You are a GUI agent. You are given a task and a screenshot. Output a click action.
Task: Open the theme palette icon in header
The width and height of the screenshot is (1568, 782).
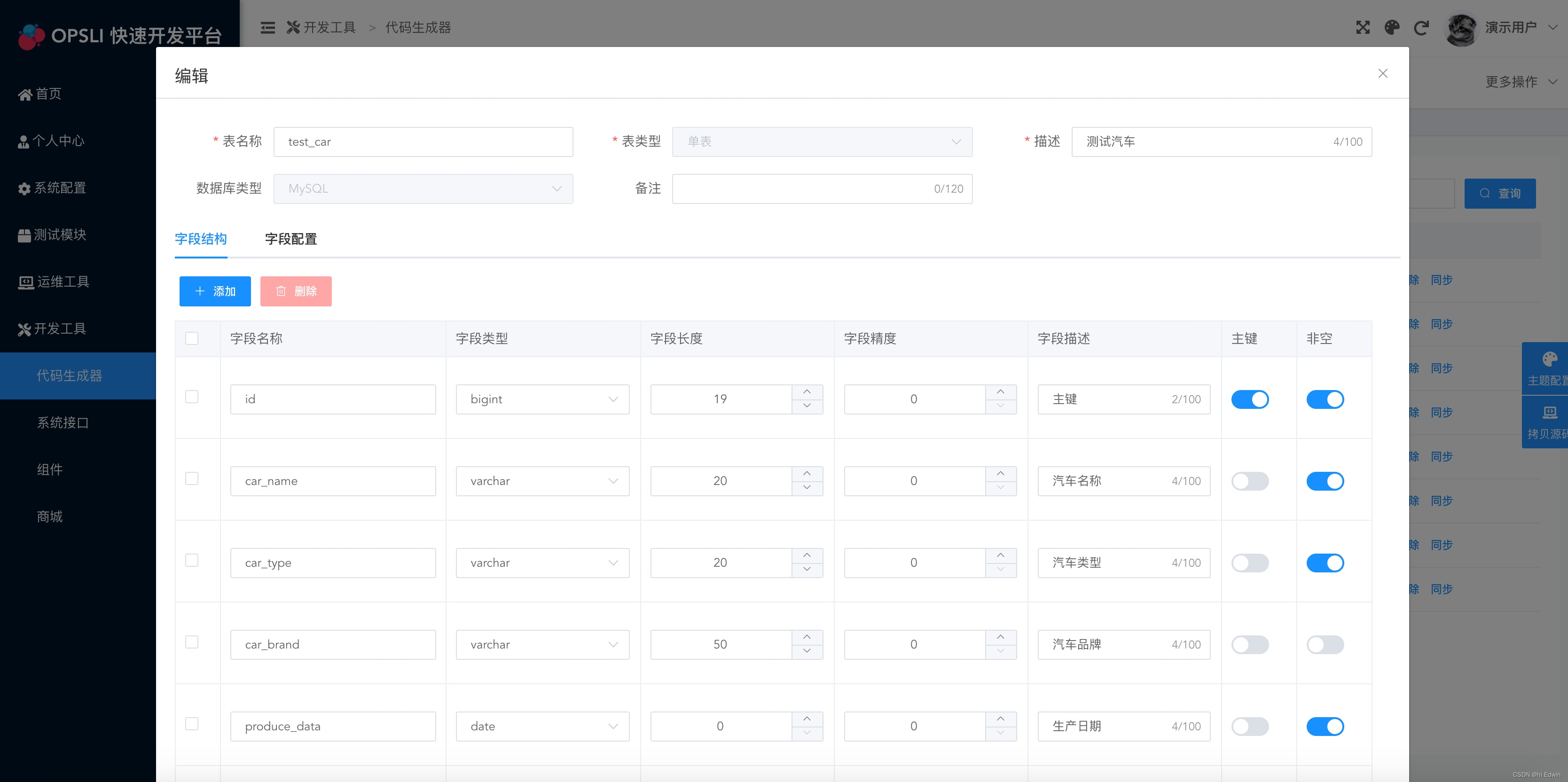(x=1391, y=27)
